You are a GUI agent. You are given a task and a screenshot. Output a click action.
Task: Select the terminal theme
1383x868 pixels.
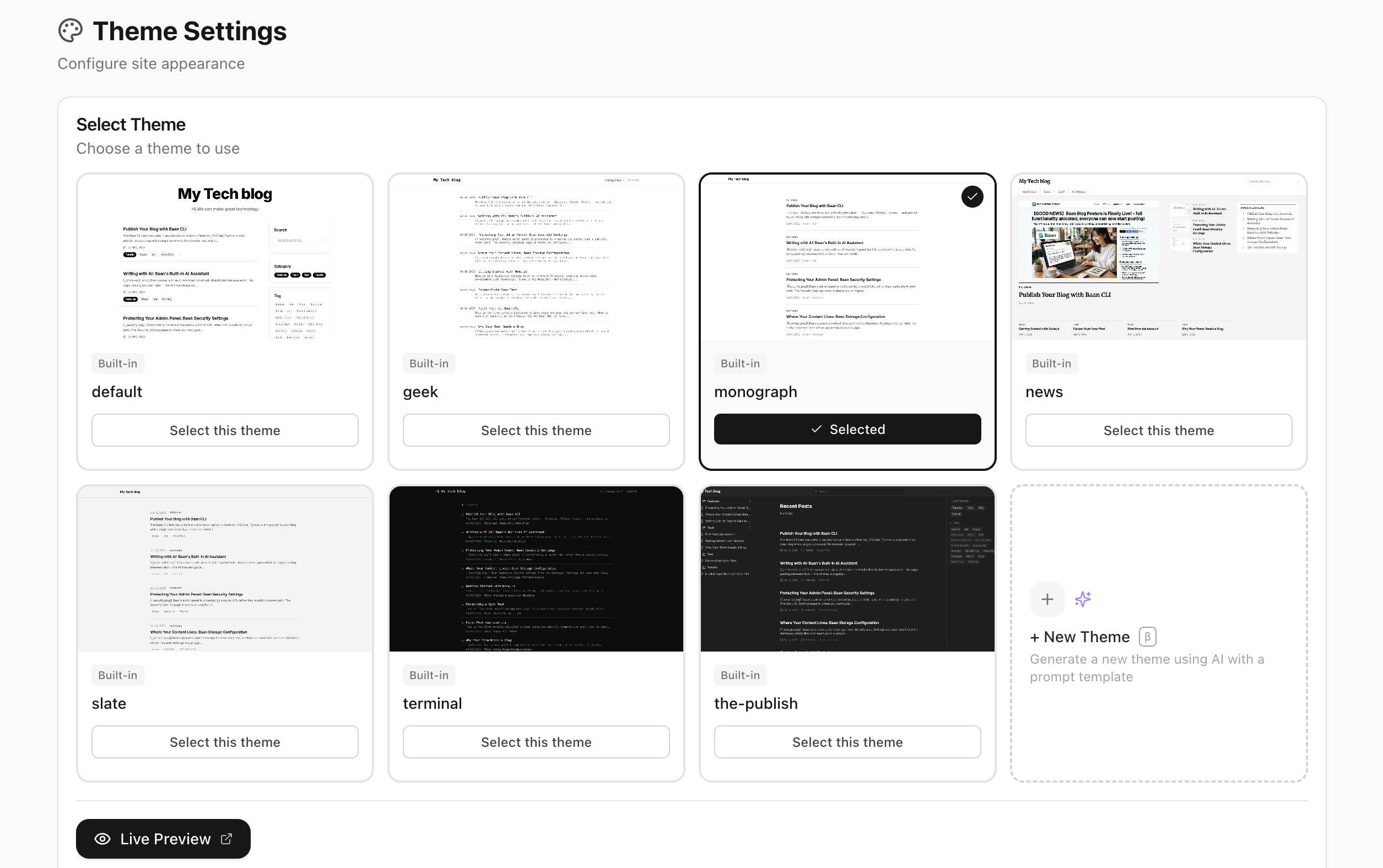536,742
